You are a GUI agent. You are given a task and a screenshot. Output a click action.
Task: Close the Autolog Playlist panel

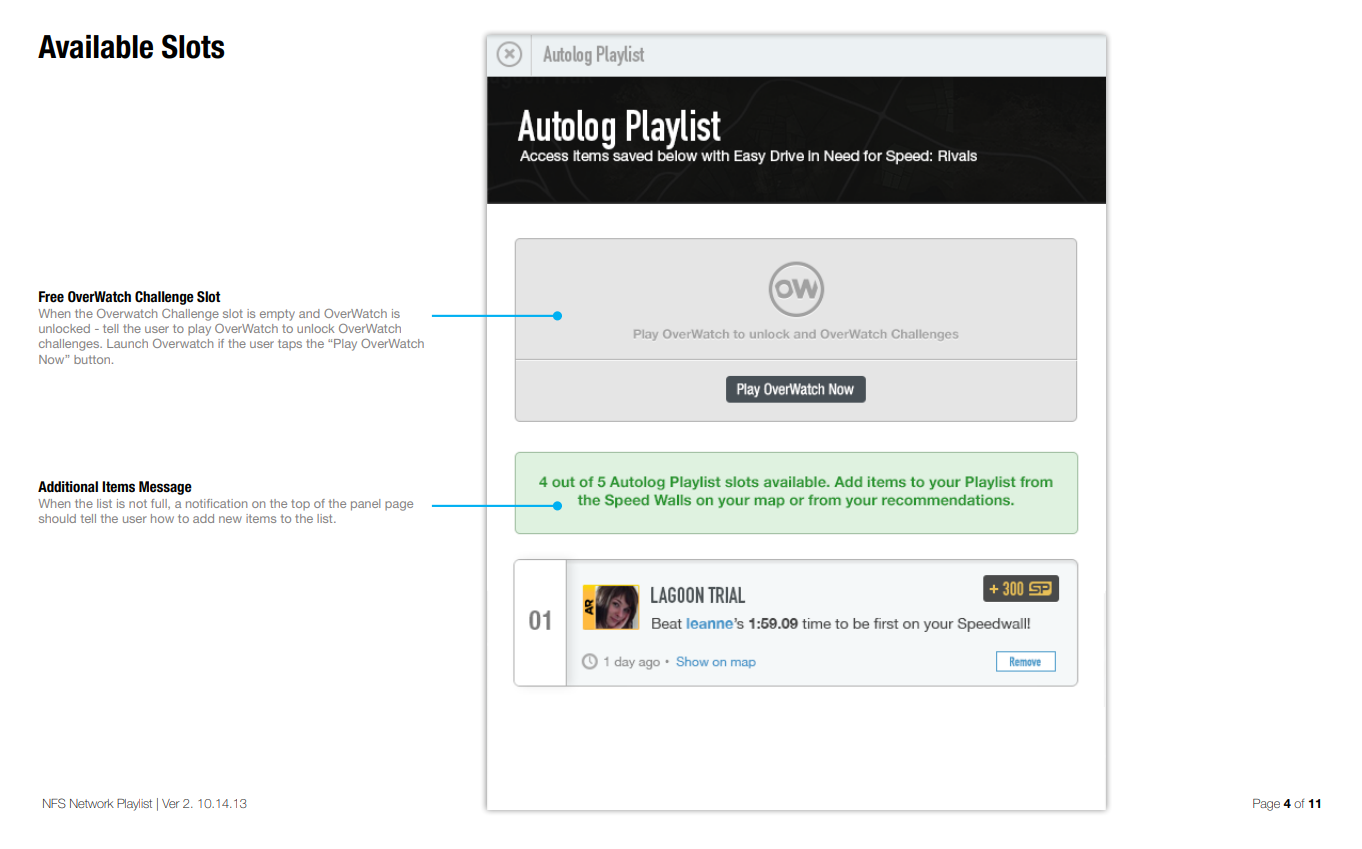tap(509, 54)
